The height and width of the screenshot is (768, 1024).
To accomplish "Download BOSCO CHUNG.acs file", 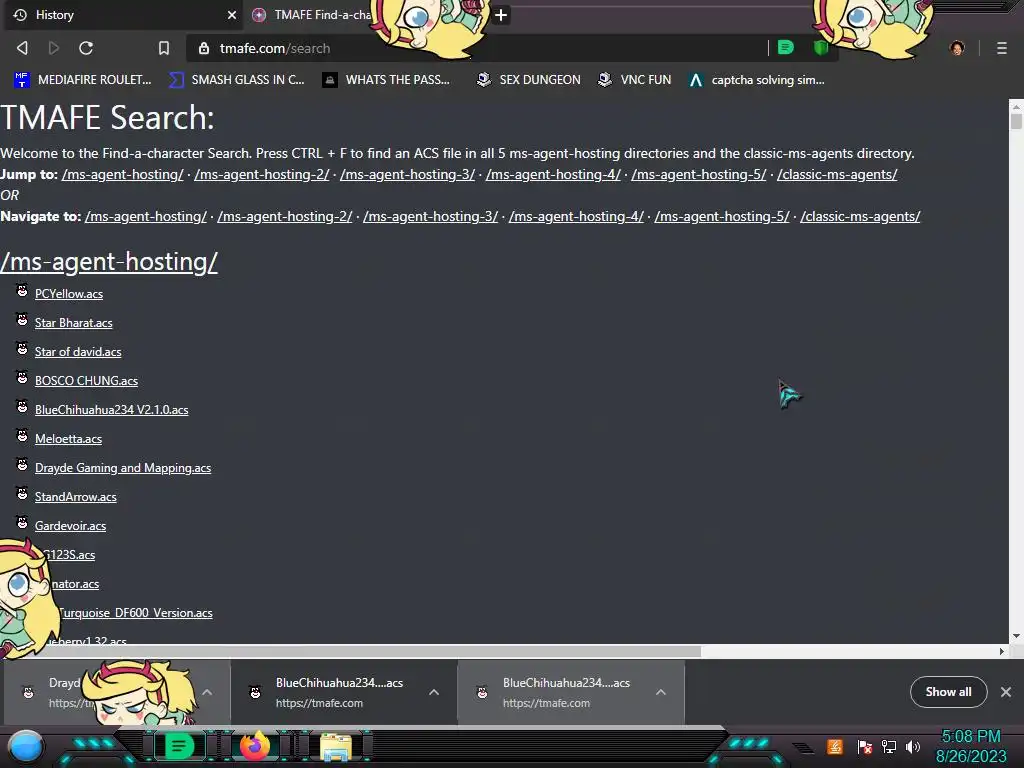I will tap(86, 381).
